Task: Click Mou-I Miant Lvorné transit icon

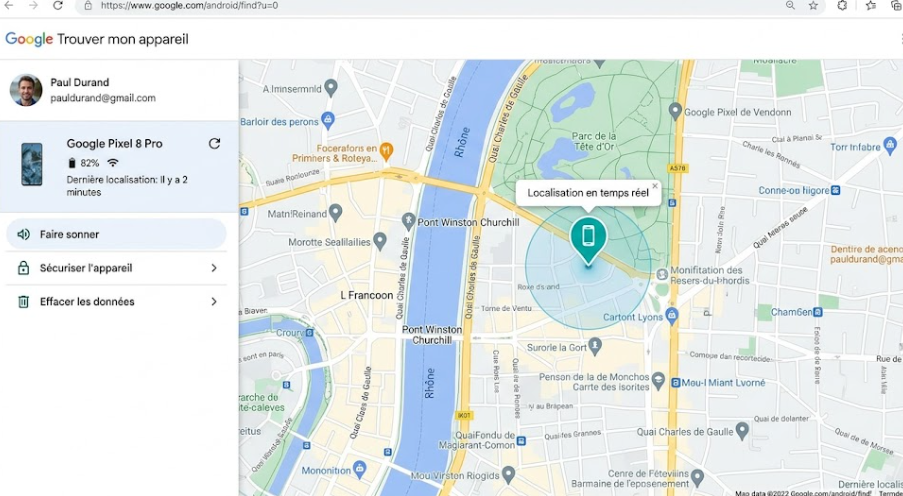Action: tap(677, 383)
